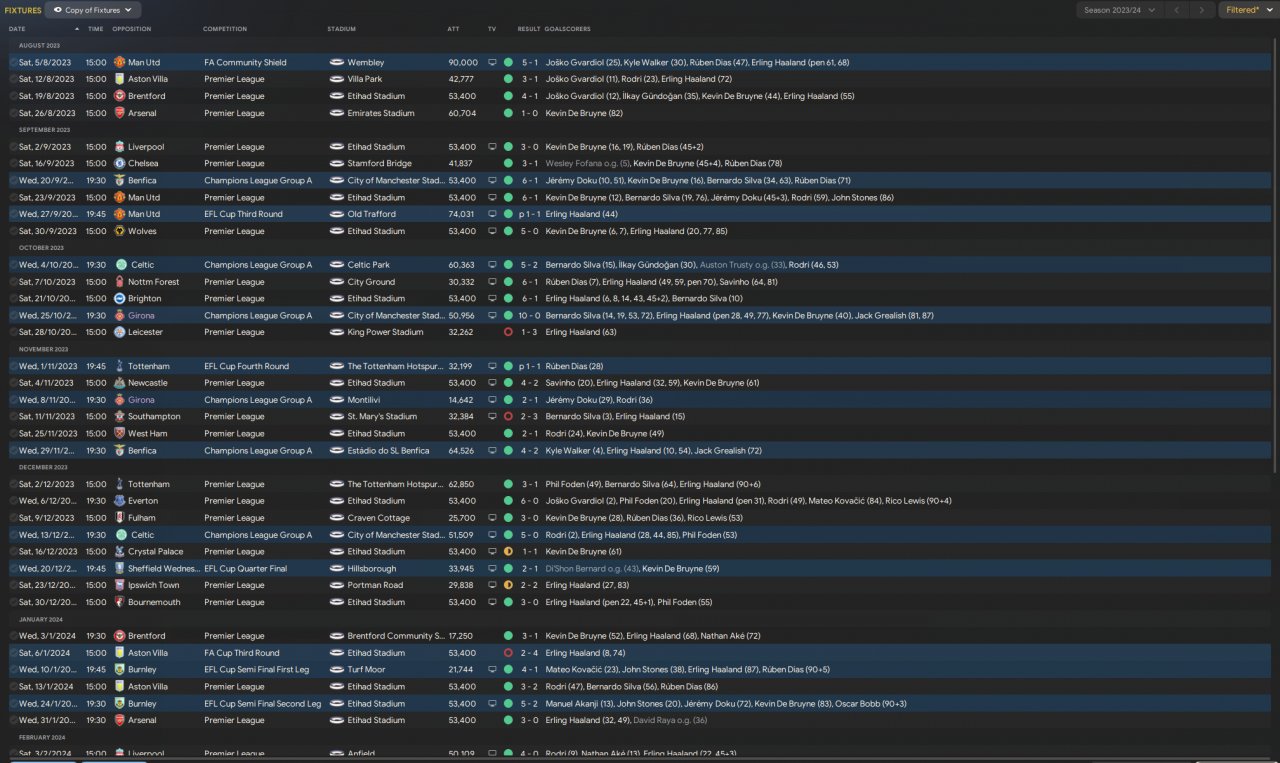The width and height of the screenshot is (1280, 763).
Task: Click the Chelsea club badge
Action: 120,163
